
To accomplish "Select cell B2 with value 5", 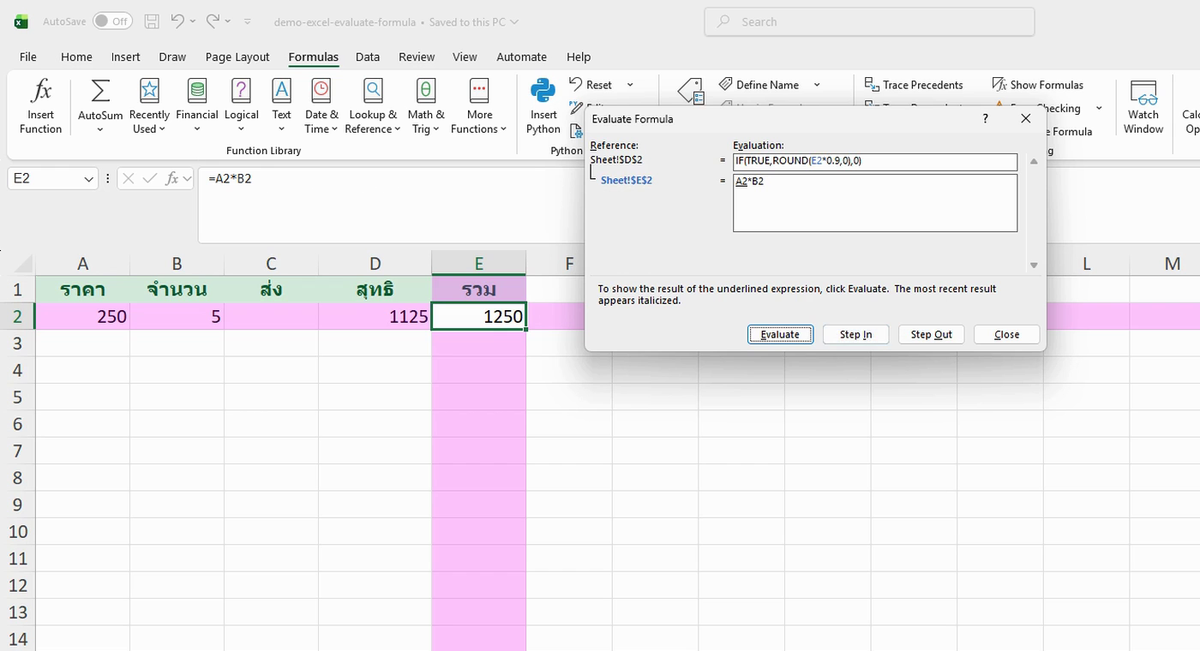I will pyautogui.click(x=177, y=317).
